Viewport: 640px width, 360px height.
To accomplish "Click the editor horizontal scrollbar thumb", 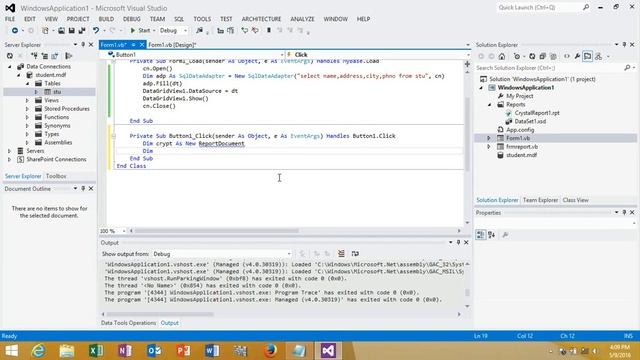I will [217, 231].
